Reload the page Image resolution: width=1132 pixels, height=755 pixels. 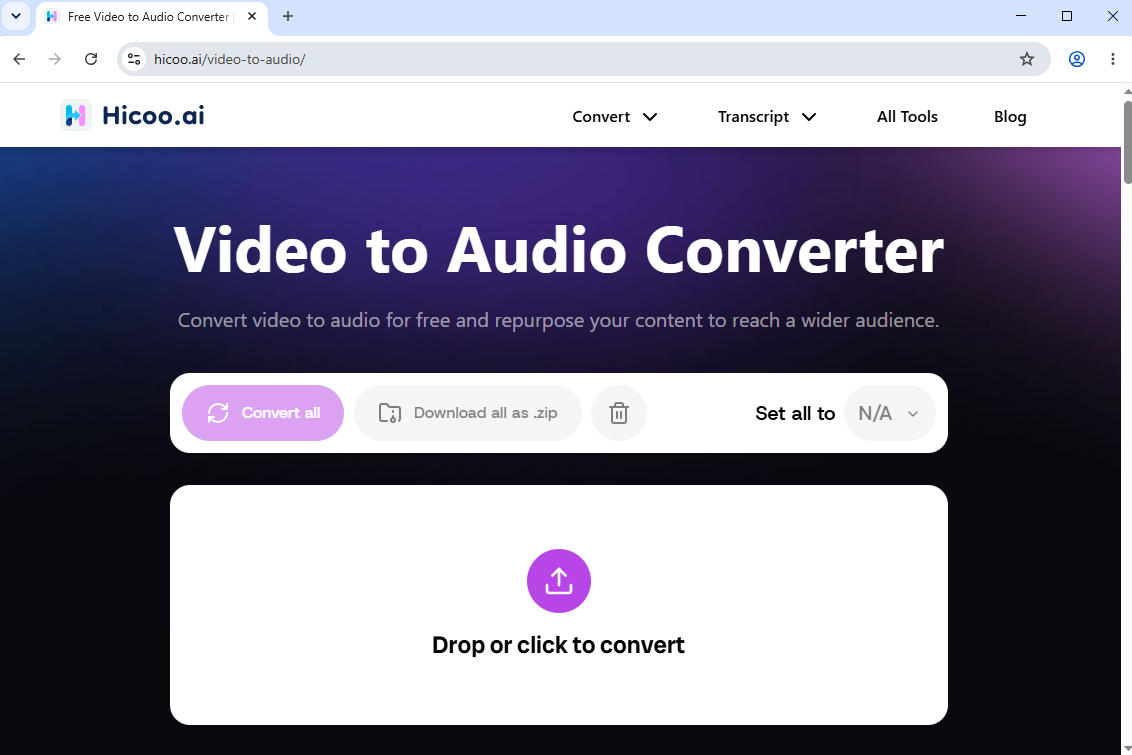(x=91, y=59)
